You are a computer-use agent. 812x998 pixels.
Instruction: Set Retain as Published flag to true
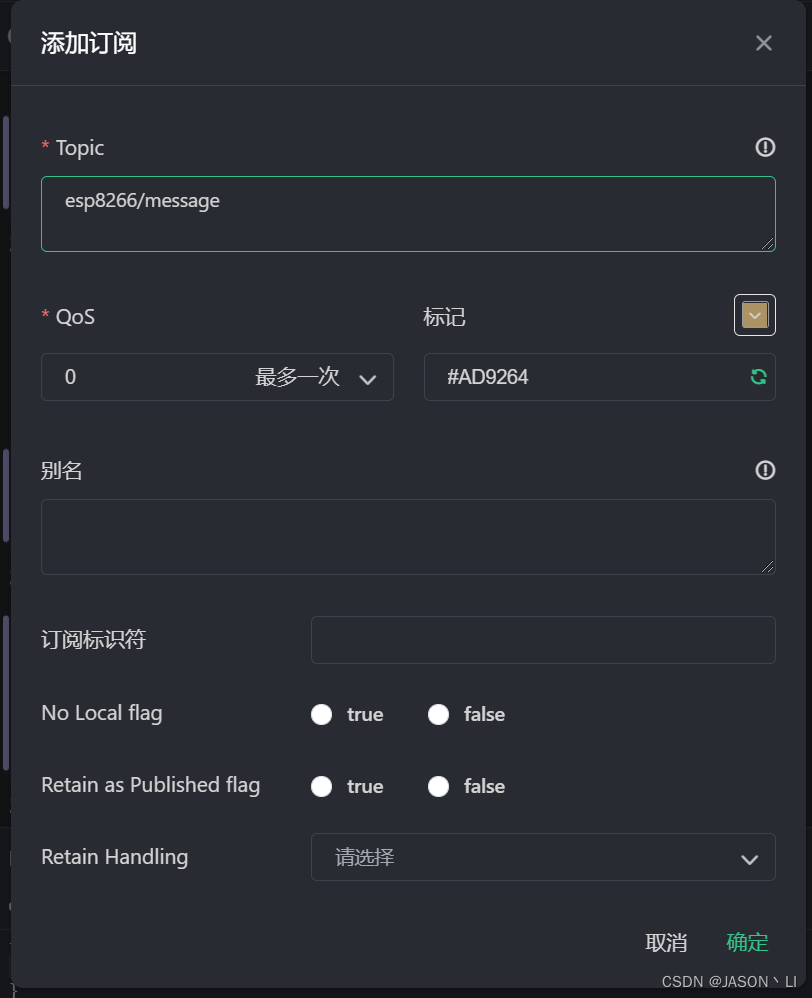click(x=322, y=786)
